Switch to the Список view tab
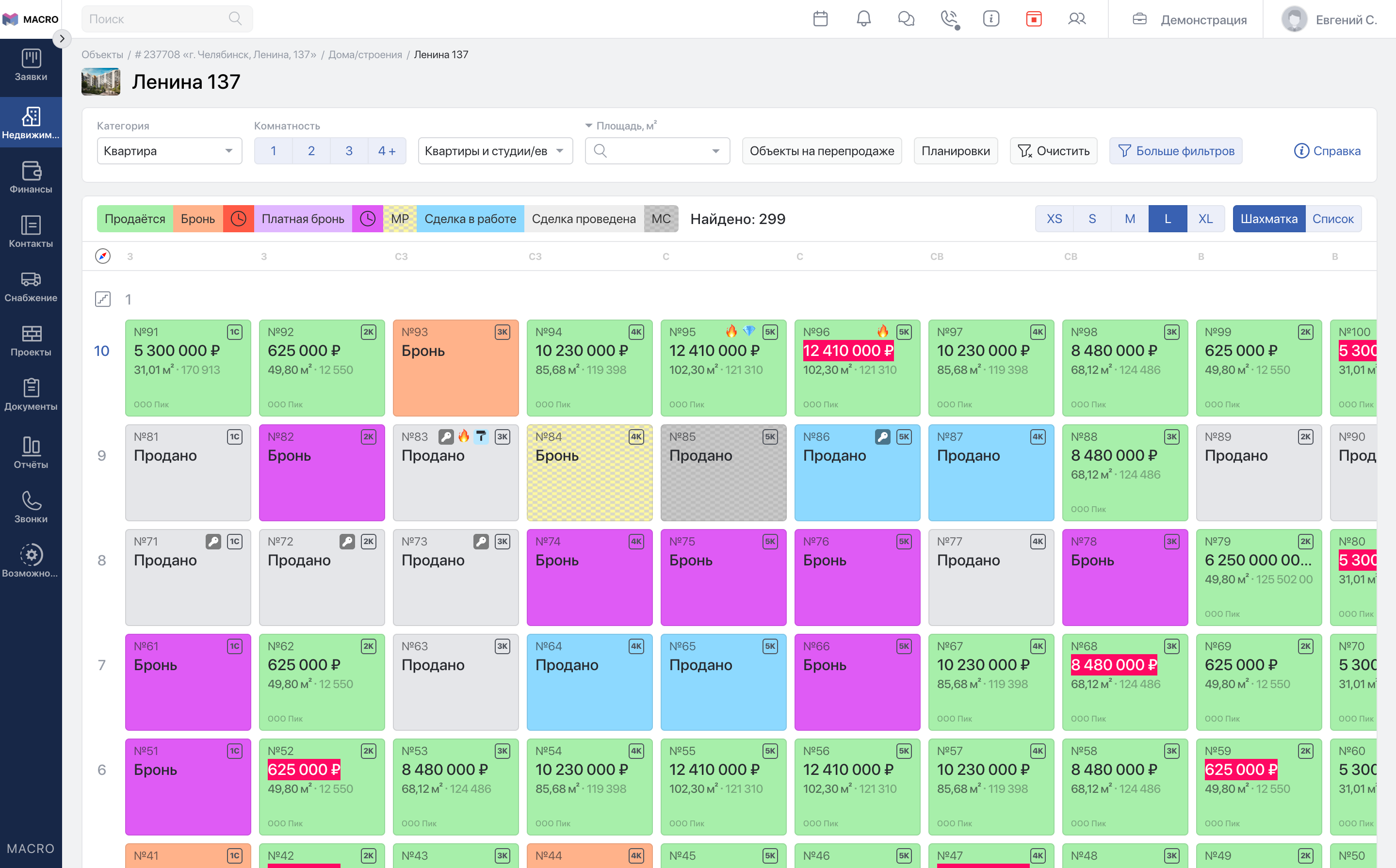Screen dimensions: 1396x868 1333,219
